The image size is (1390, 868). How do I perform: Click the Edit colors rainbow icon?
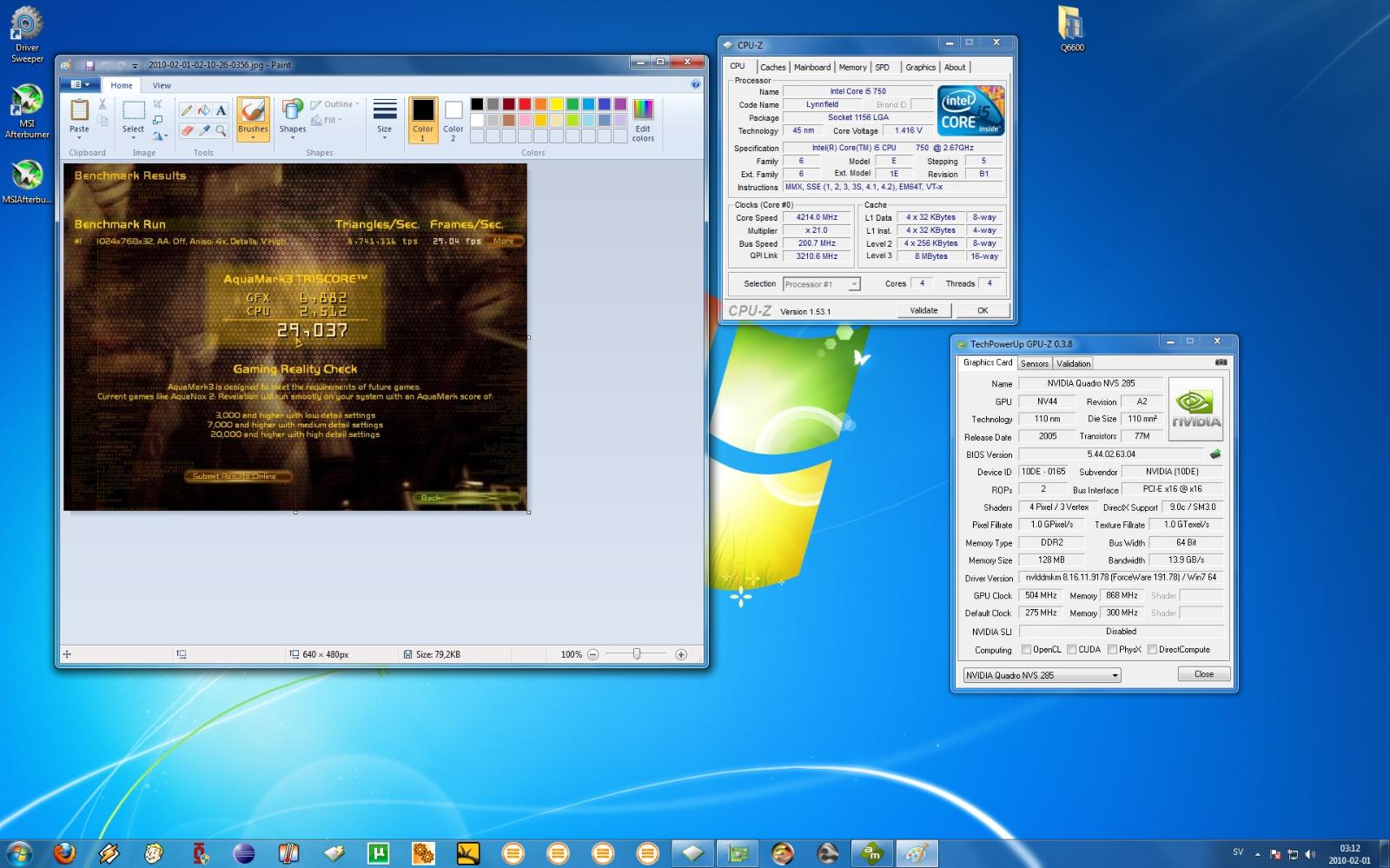click(x=643, y=109)
